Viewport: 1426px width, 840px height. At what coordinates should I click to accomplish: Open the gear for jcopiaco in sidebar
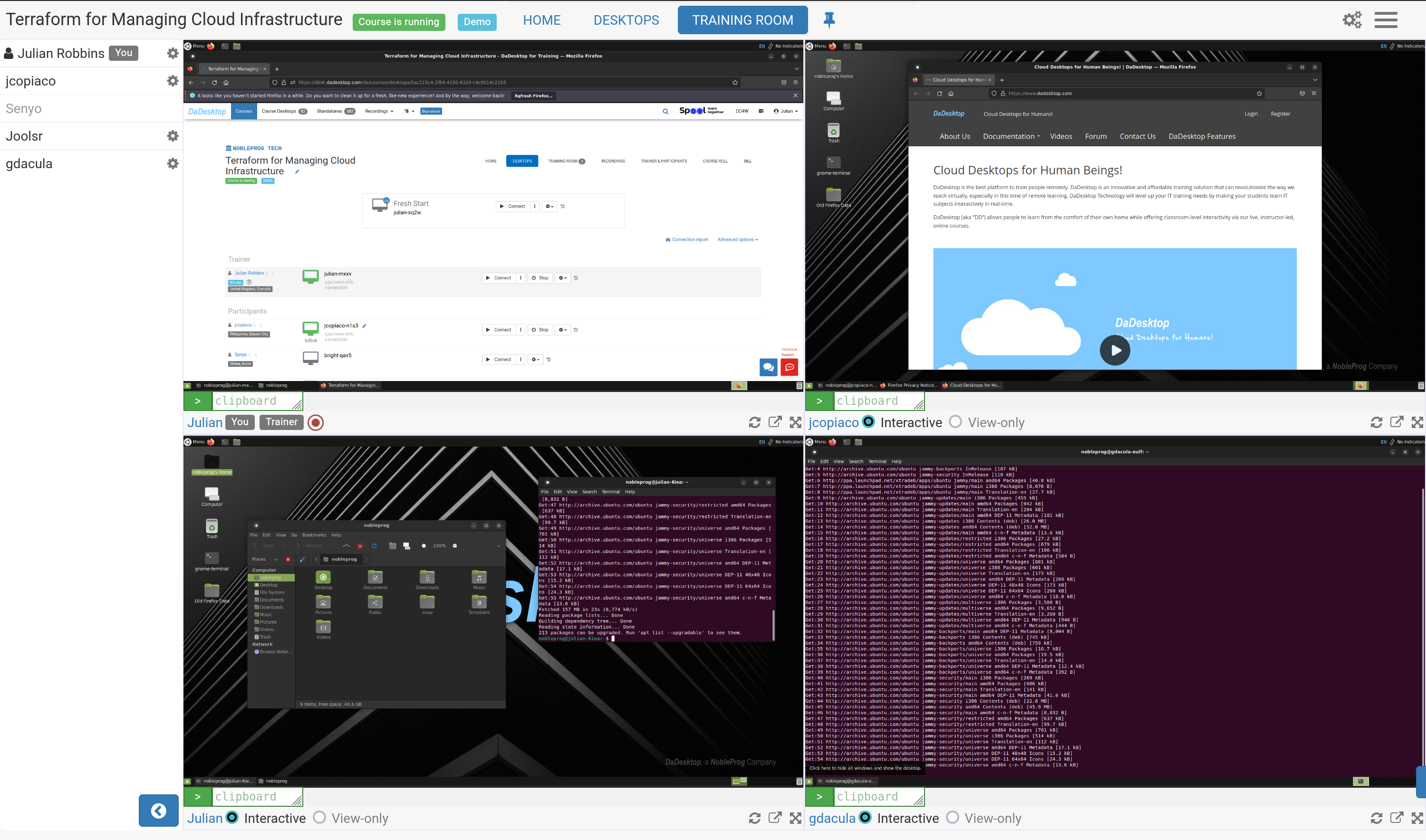[173, 81]
